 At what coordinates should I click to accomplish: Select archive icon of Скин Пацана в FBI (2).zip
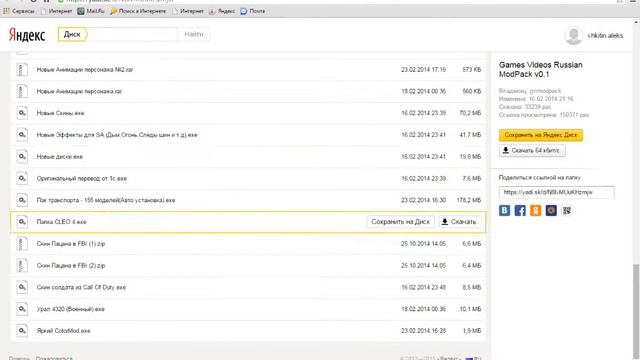(x=22, y=265)
